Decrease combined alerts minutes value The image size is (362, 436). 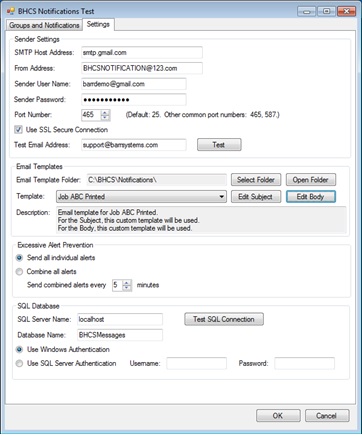click(127, 288)
